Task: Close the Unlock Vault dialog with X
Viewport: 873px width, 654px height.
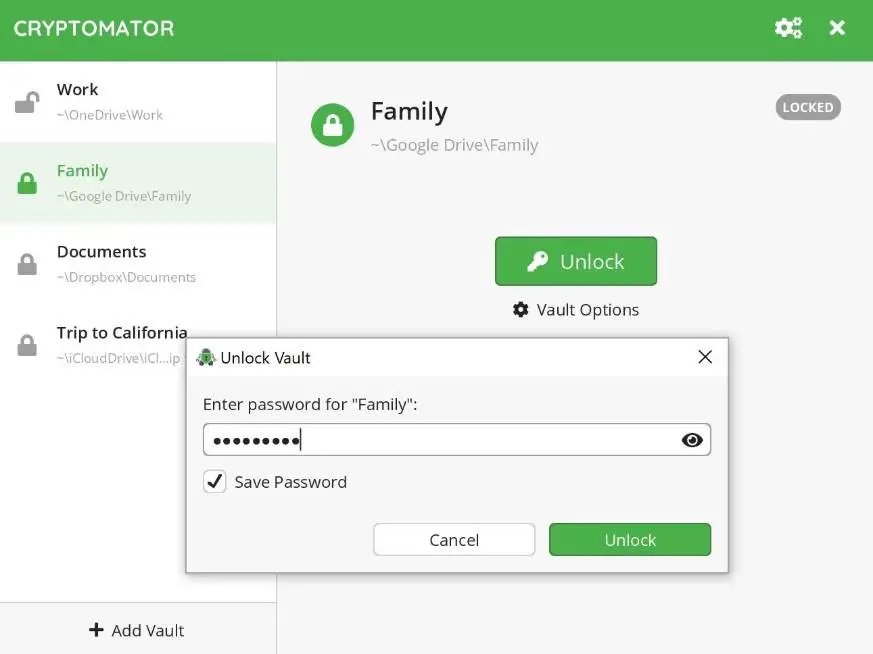Action: (705, 357)
